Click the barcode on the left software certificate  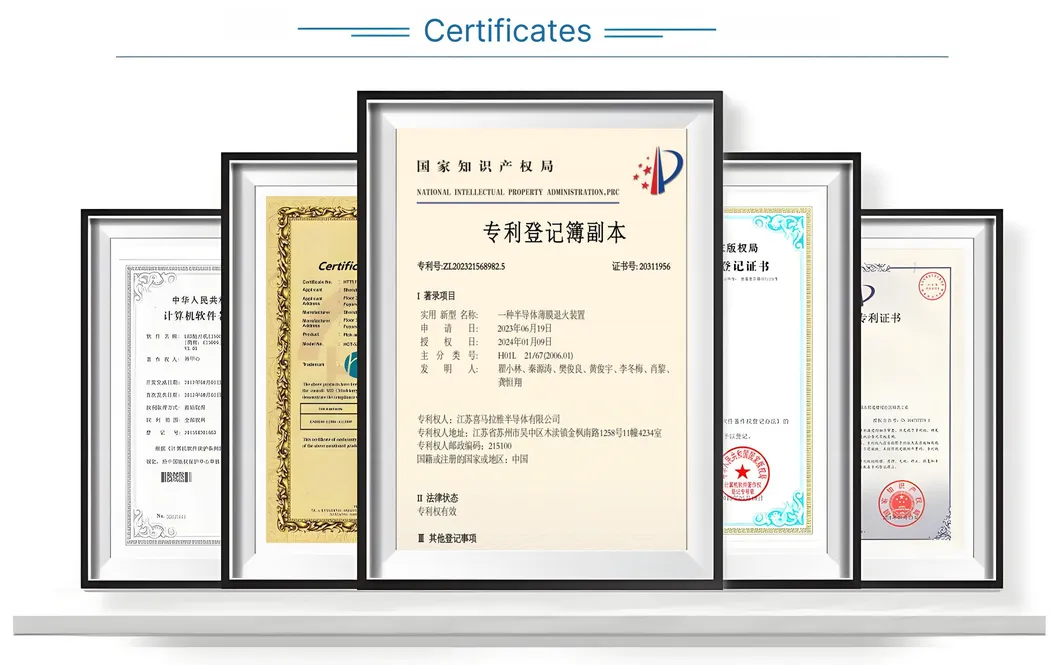click(x=174, y=476)
